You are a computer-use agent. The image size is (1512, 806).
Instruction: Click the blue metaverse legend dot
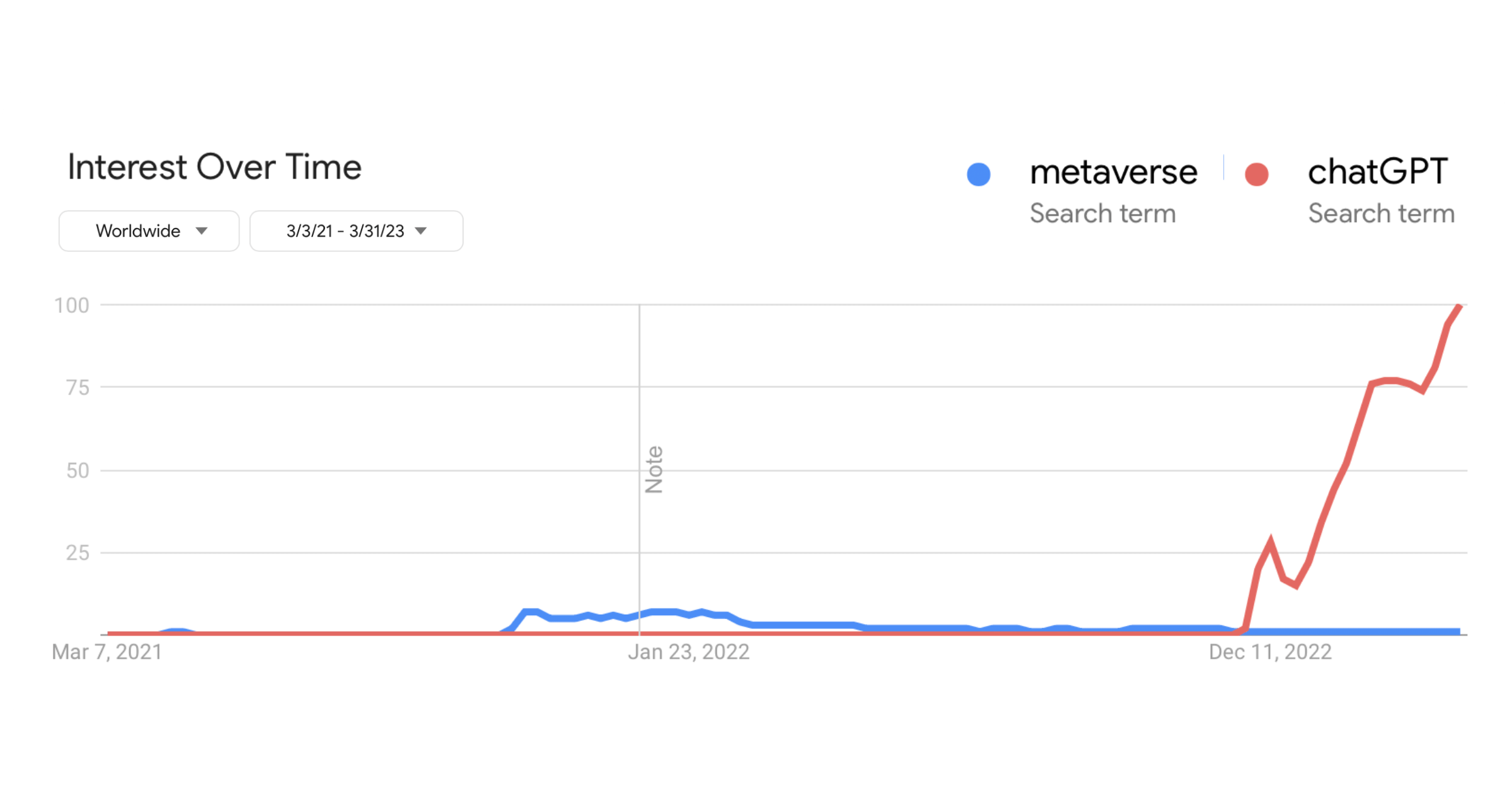click(x=978, y=174)
